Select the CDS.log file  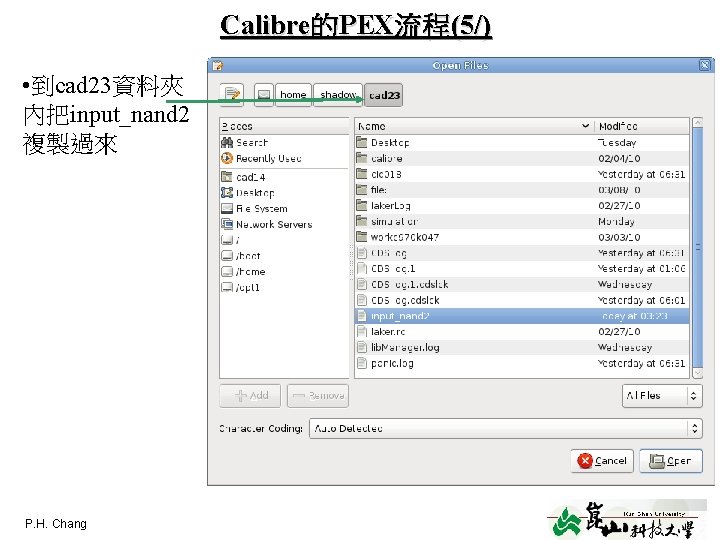click(x=522, y=253)
